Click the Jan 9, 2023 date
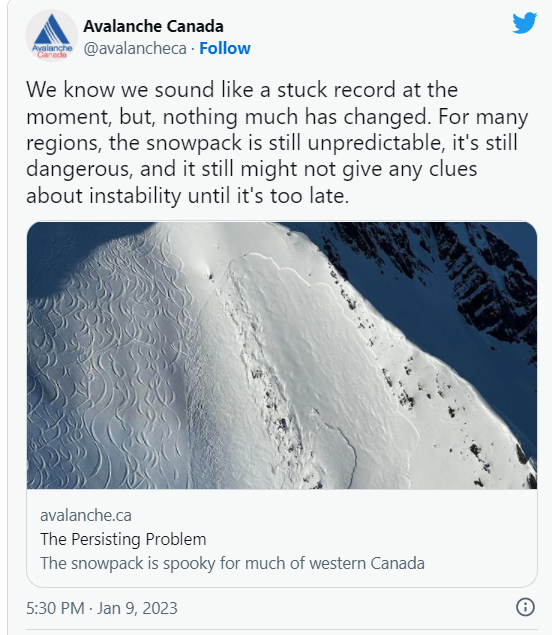 [x=137, y=608]
